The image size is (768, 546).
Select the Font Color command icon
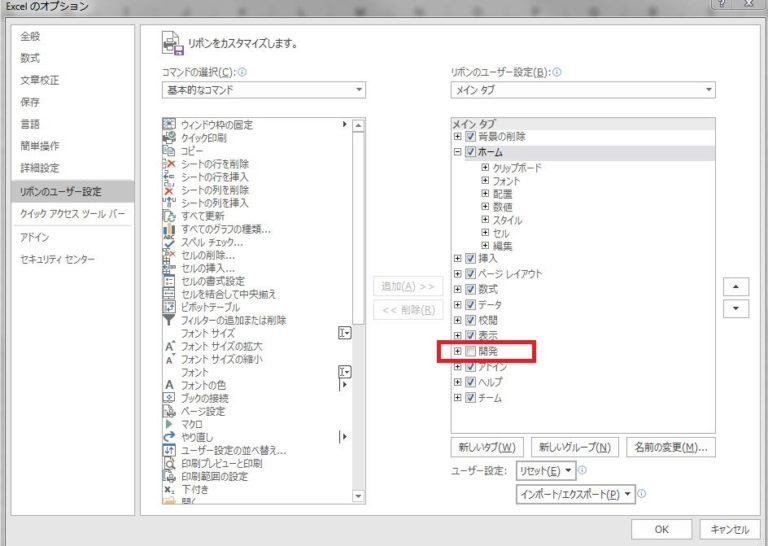(x=169, y=385)
